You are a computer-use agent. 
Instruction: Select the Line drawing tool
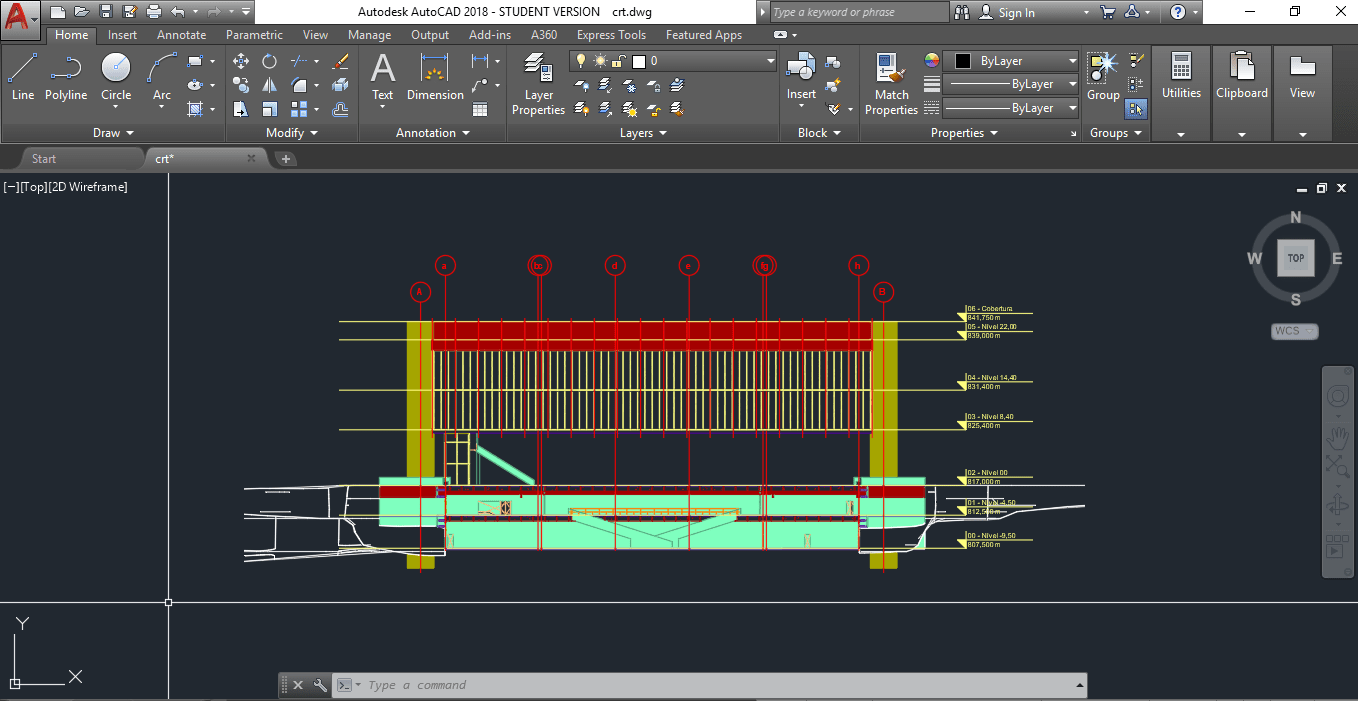coord(23,78)
